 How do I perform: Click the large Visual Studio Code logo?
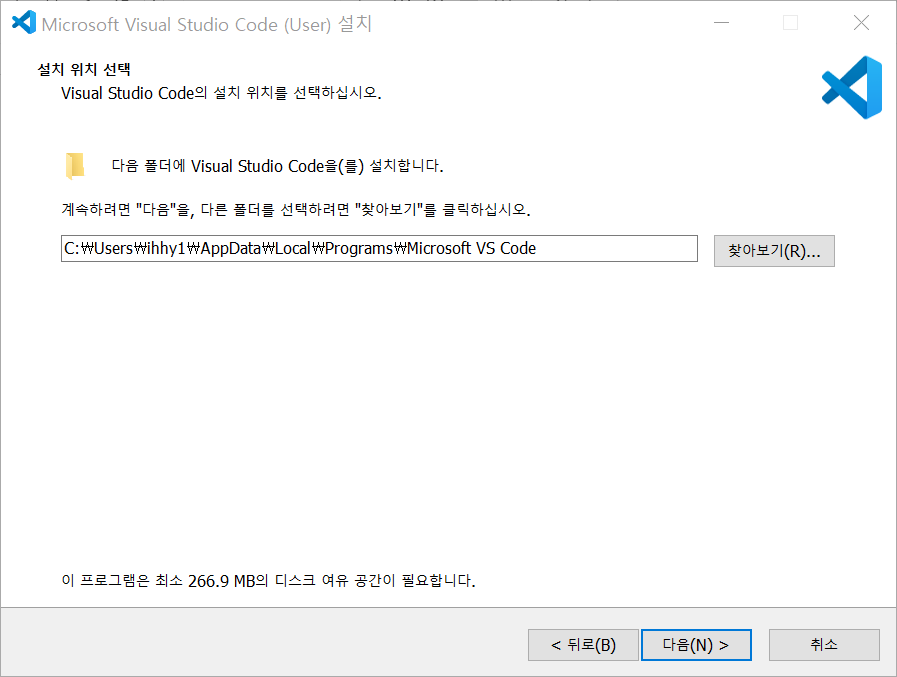tap(852, 88)
